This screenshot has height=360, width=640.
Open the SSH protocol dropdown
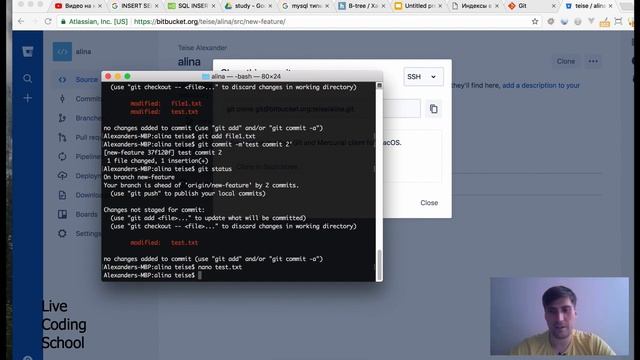(423, 77)
